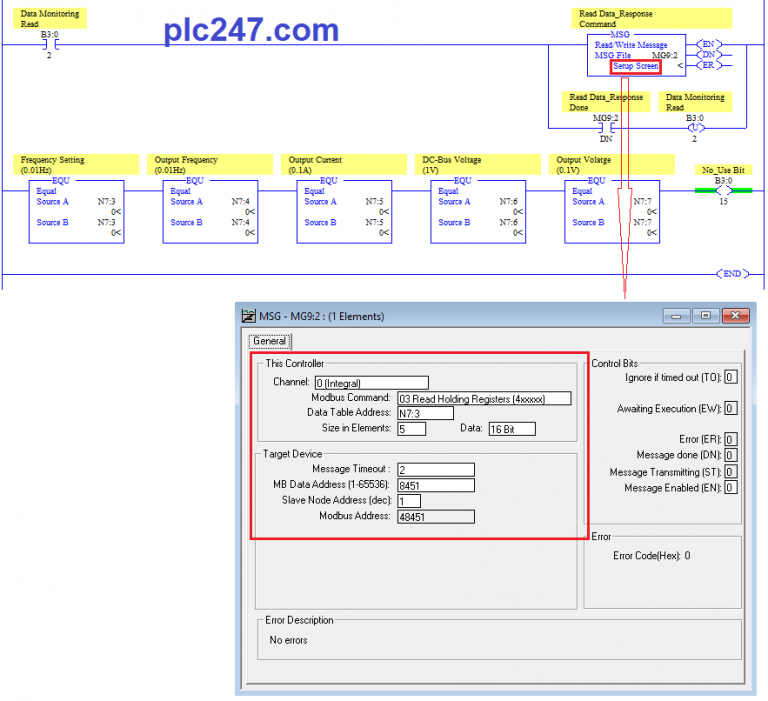Click Source B N7:4 in Output Frequency block
768x701 pixels.
[x=210, y=222]
